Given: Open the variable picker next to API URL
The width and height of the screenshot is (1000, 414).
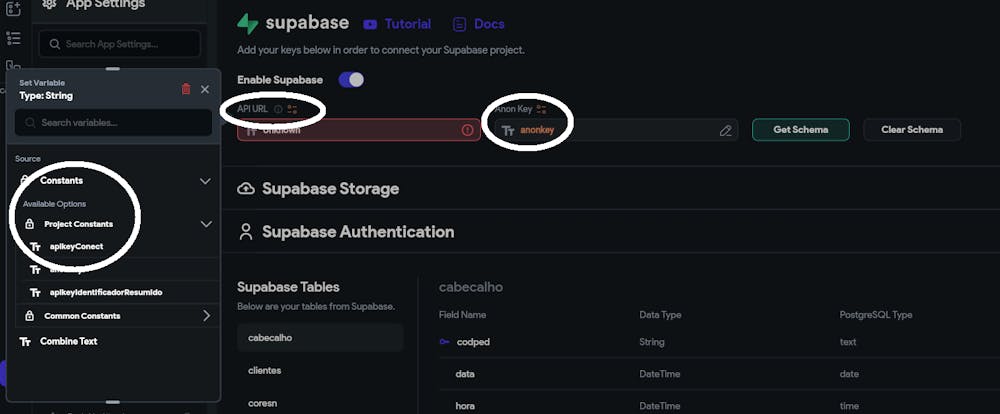Looking at the screenshot, I should (292, 109).
